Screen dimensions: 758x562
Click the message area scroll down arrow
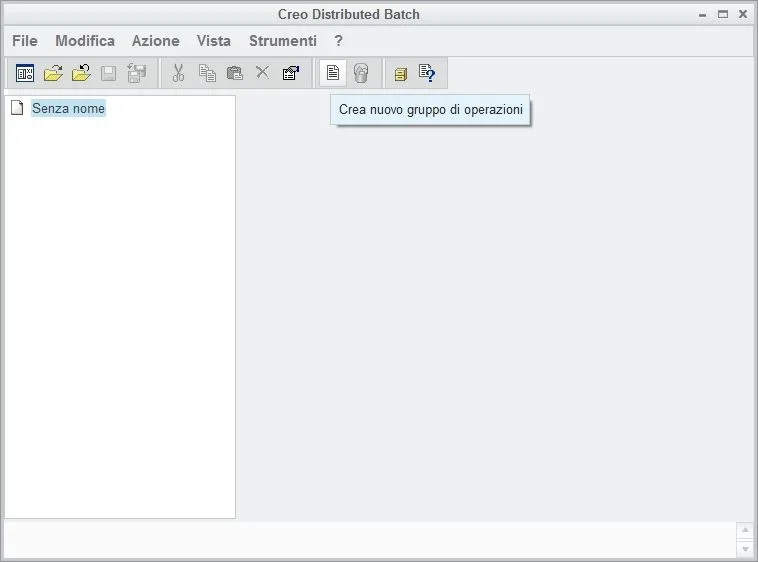coord(745,549)
